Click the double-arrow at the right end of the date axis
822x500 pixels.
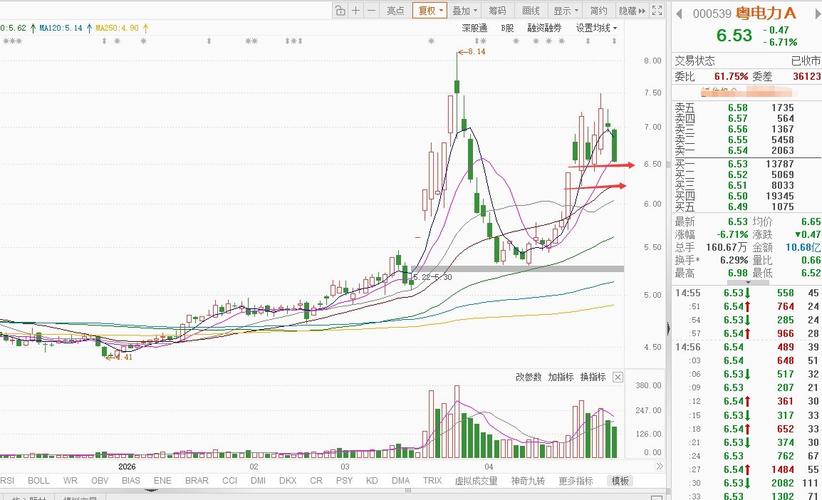659,466
